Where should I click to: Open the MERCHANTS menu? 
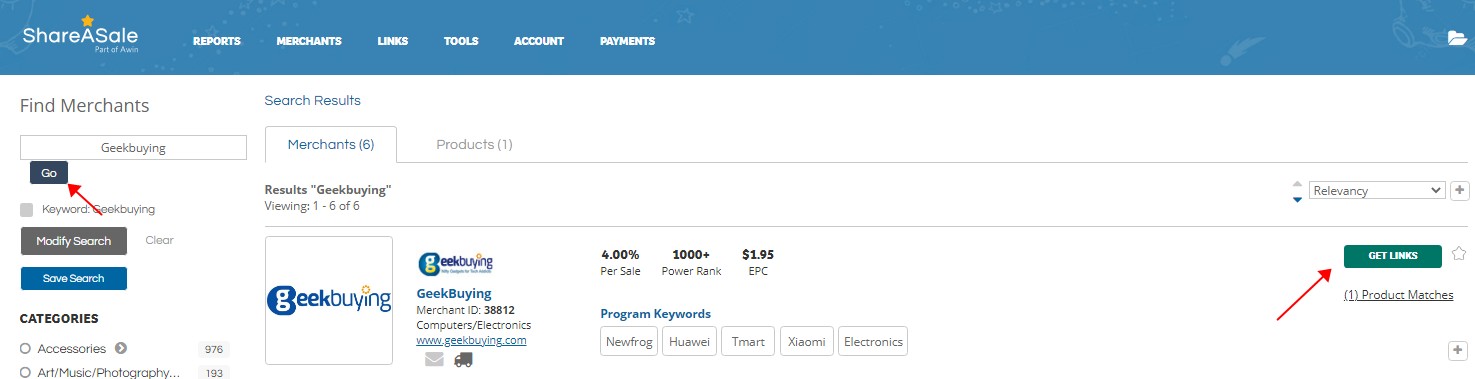point(309,41)
